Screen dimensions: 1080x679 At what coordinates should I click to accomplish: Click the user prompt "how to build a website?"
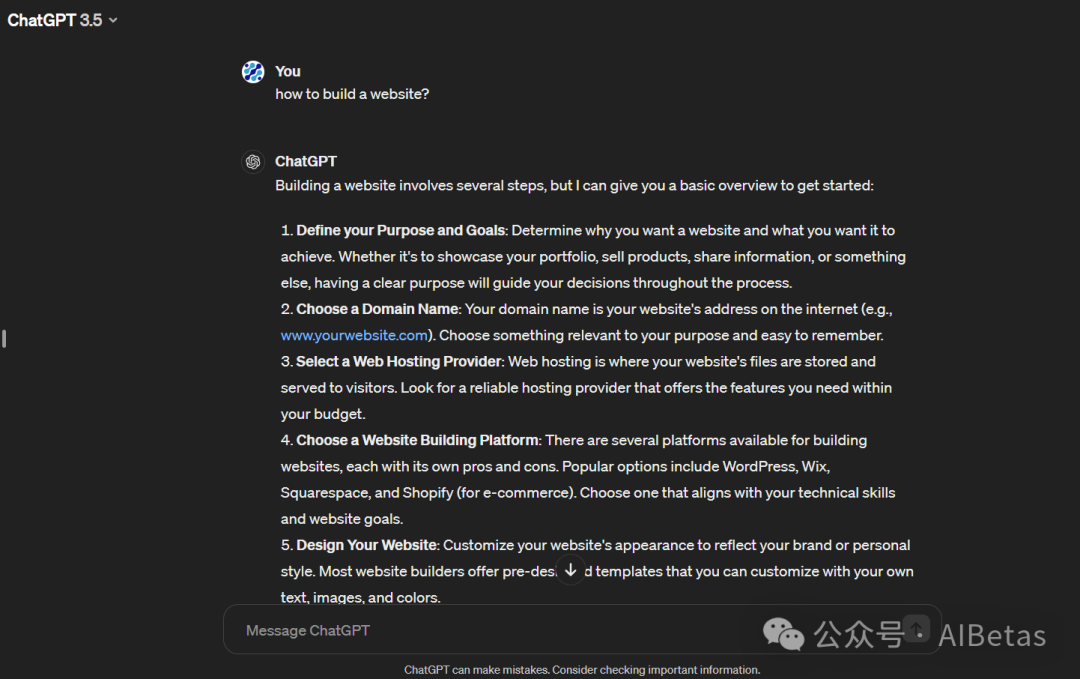352,94
